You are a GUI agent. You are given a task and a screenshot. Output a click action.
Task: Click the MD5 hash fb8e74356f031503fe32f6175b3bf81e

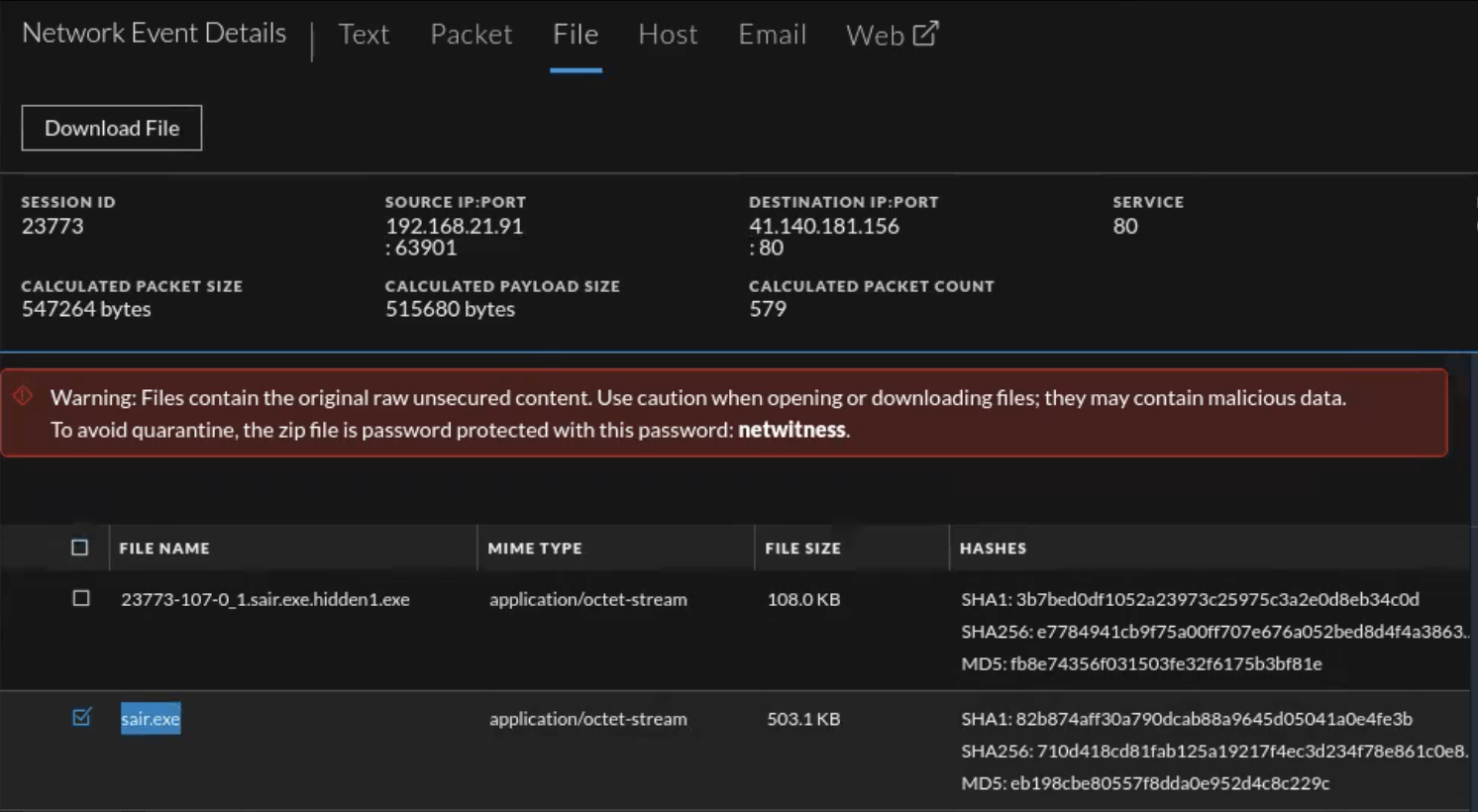click(1141, 663)
